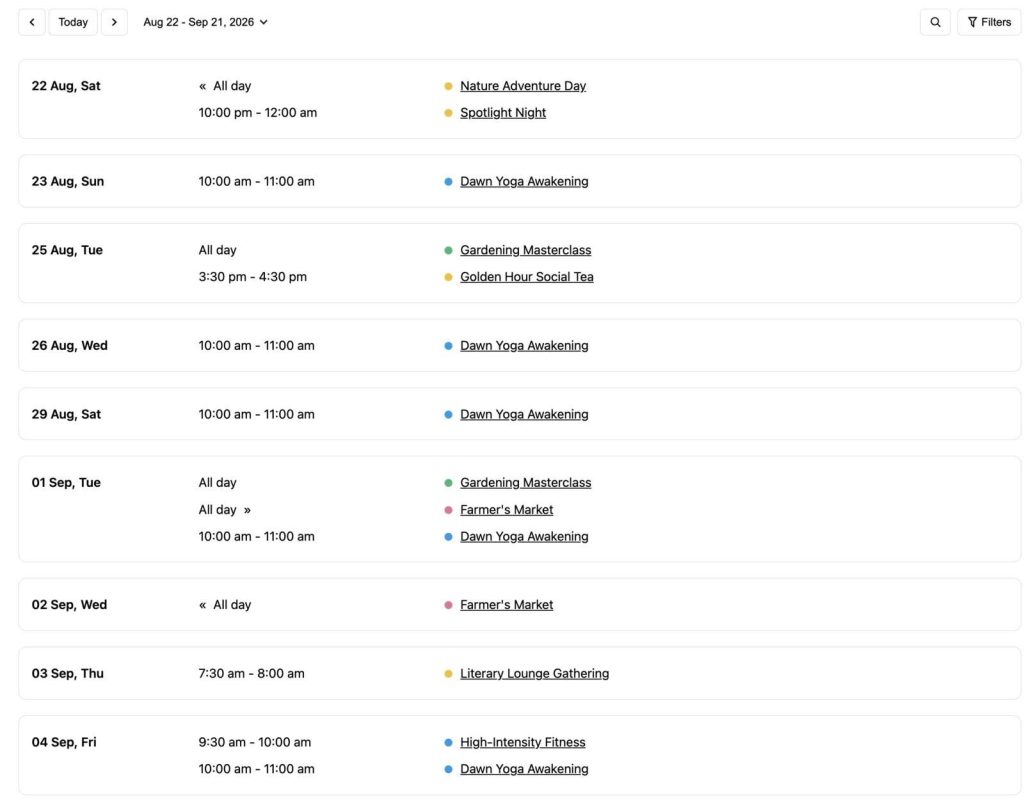Open Dawn Yoga Awakening on 04 Sep
This screenshot has width=1024, height=803.
[524, 769]
